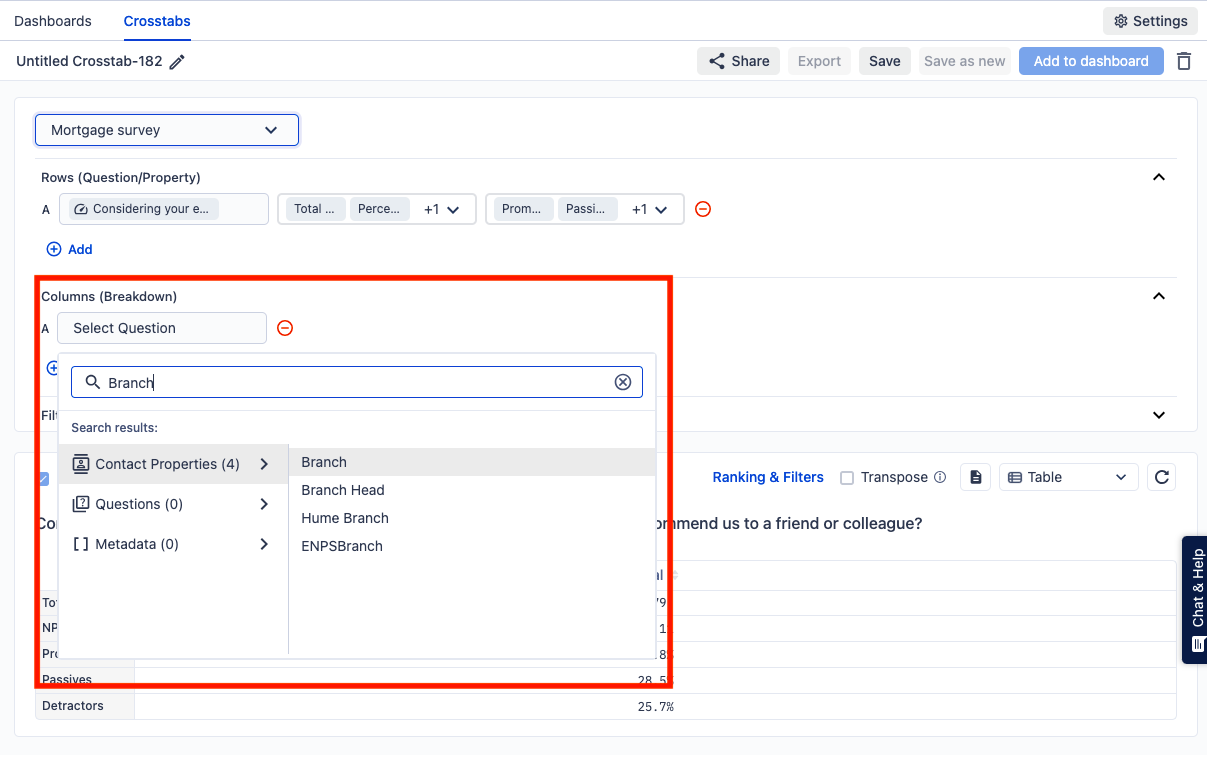Switch to the Dashboards tab
The width and height of the screenshot is (1207, 764).
[53, 21]
